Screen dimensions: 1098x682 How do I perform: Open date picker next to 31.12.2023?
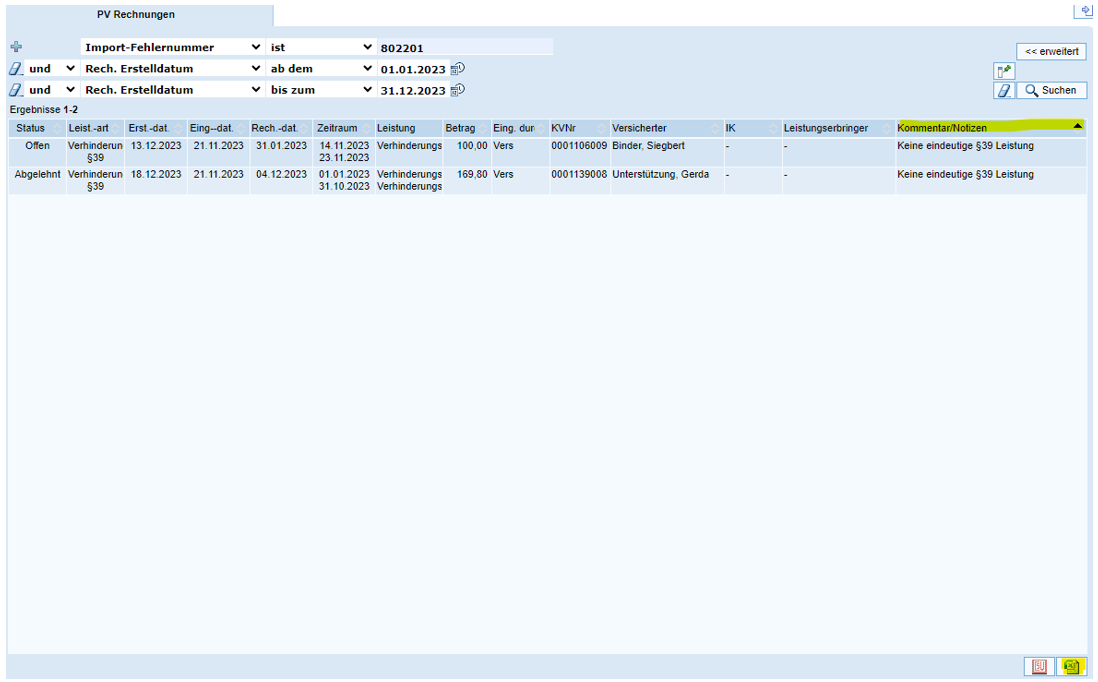point(458,90)
